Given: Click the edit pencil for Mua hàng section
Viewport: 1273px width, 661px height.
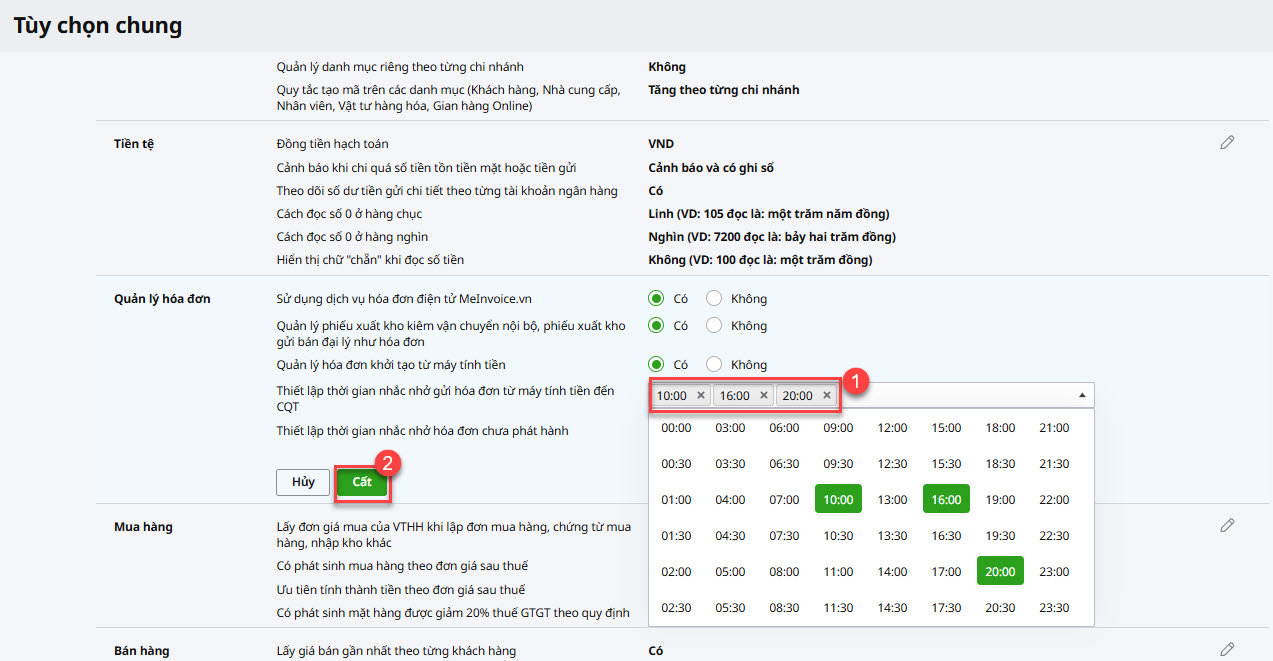Looking at the screenshot, I should pos(1227,525).
